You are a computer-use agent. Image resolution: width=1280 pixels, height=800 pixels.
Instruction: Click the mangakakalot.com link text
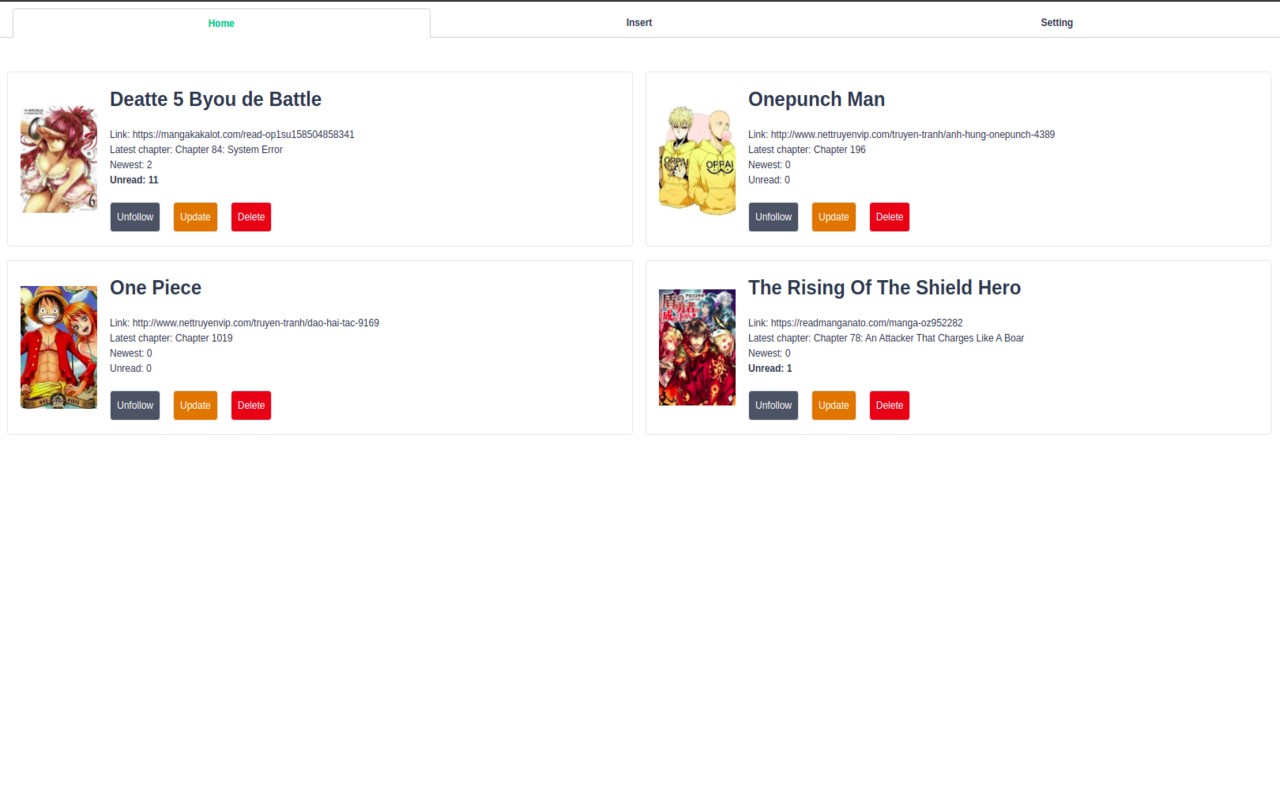243,134
